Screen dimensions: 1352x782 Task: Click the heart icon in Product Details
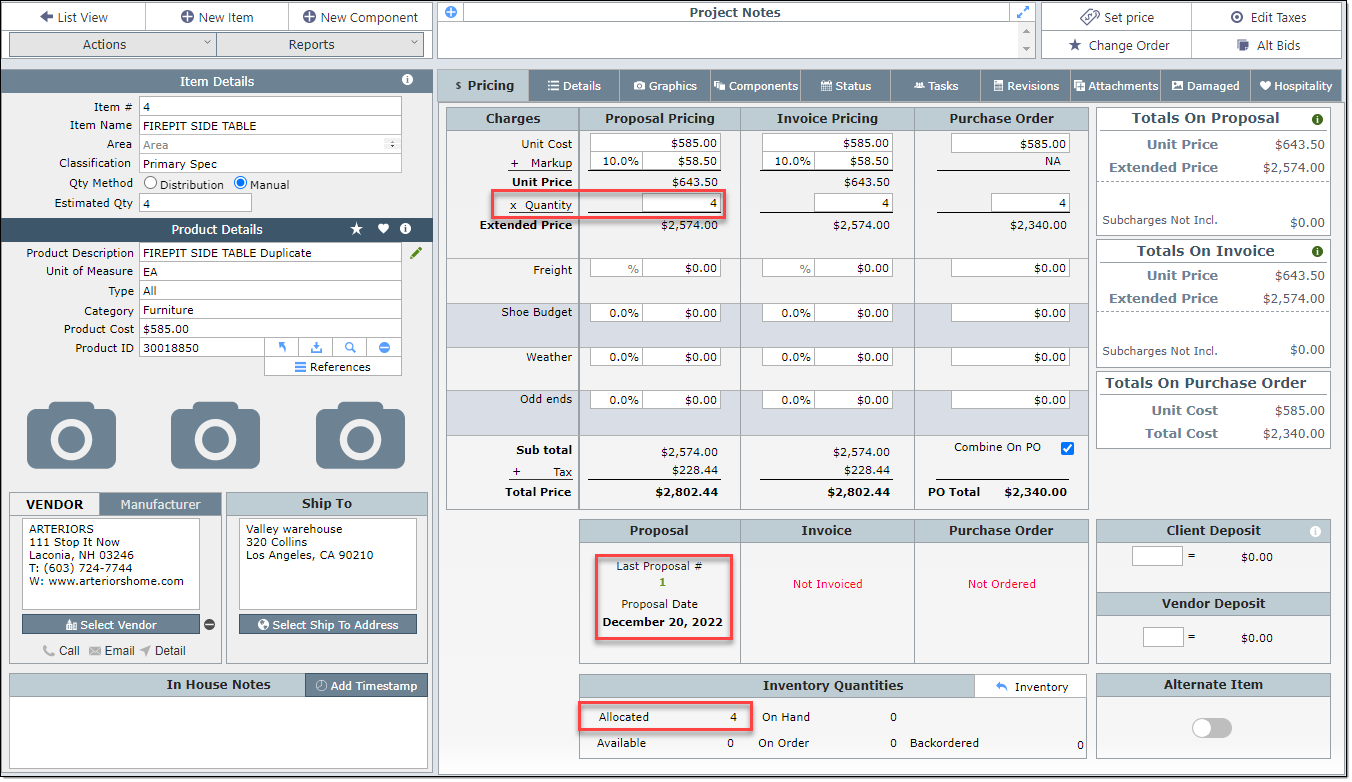(383, 229)
